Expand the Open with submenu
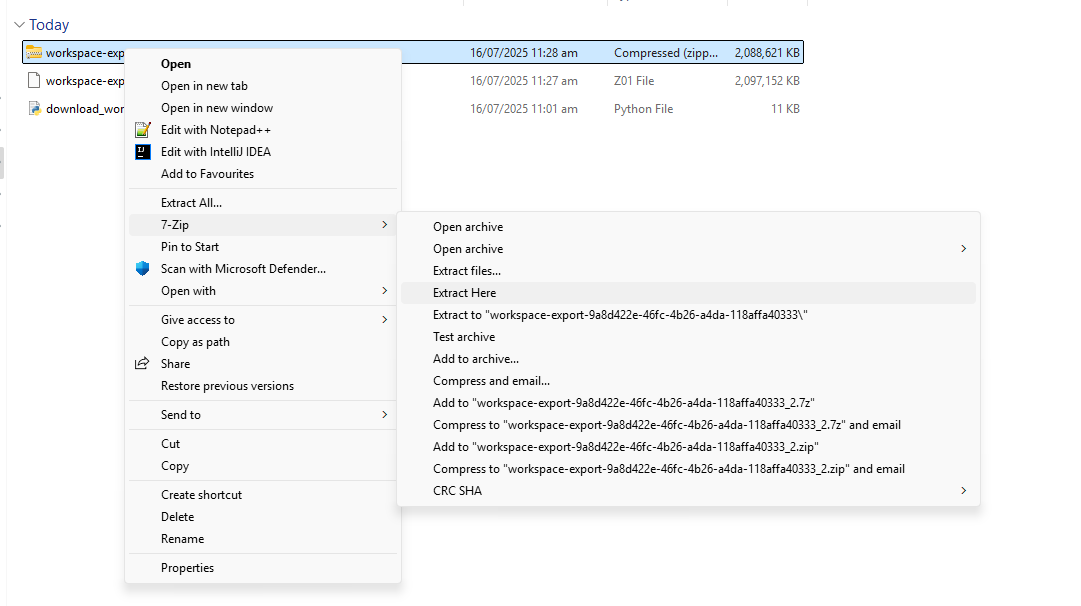The image size is (1081, 606). click(384, 291)
